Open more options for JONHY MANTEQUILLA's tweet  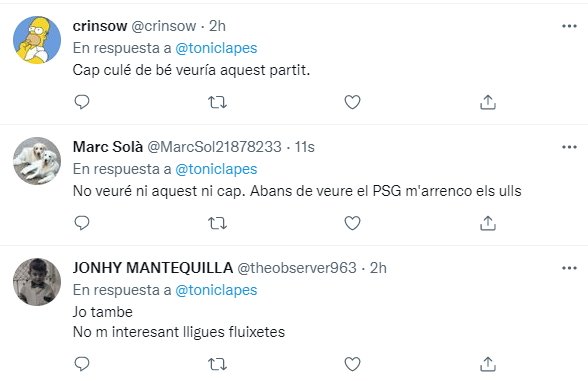pos(569,268)
